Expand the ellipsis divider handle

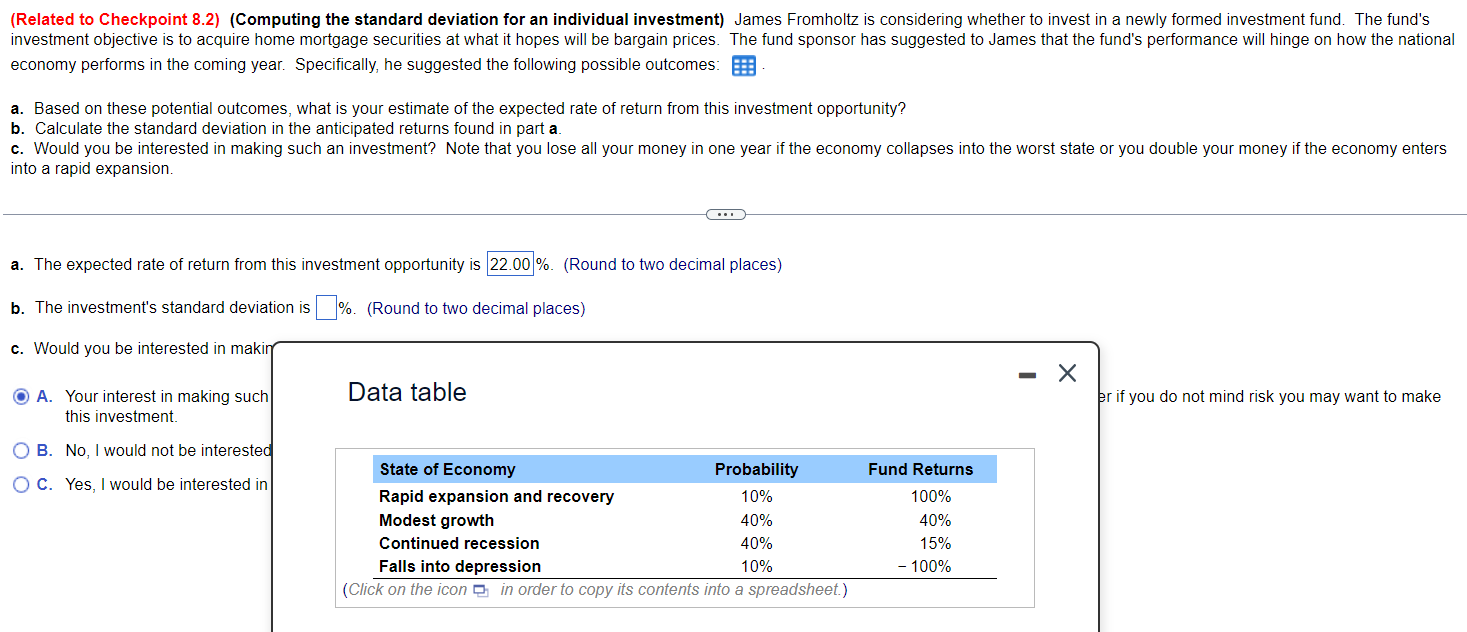coord(725,214)
